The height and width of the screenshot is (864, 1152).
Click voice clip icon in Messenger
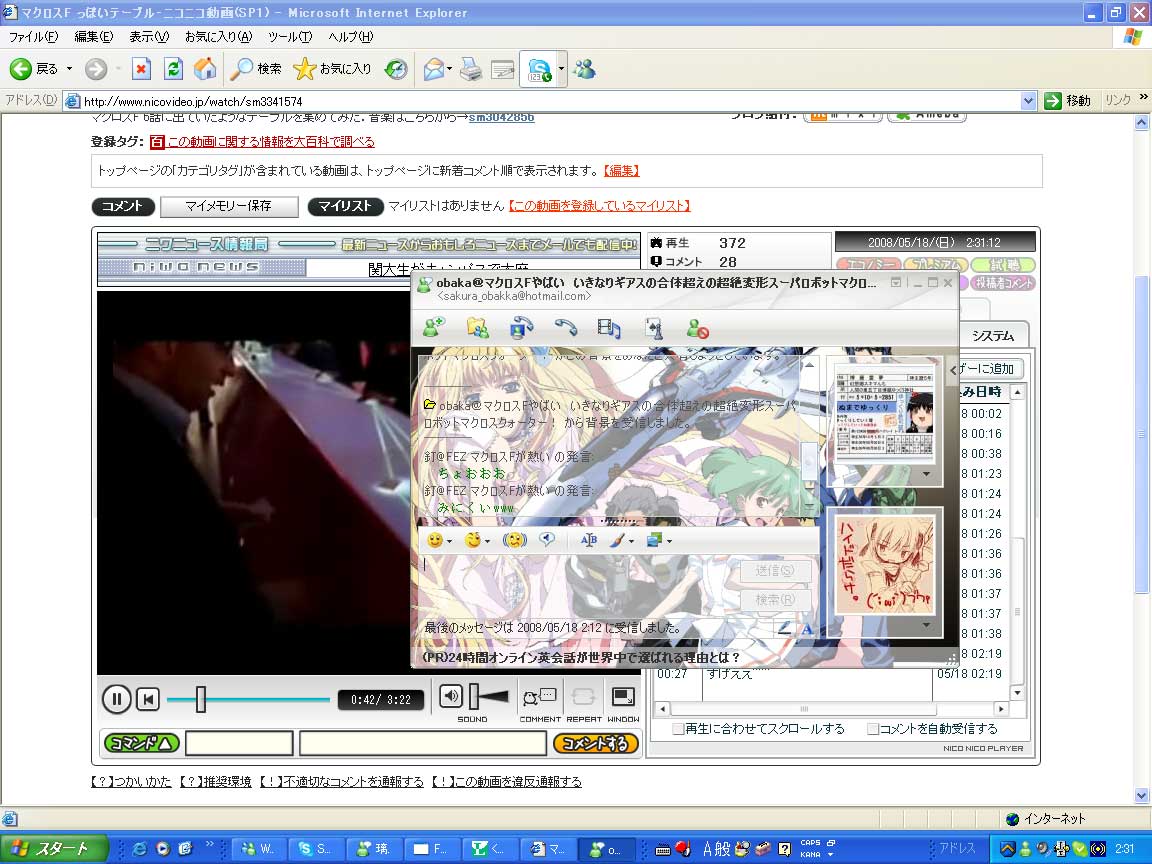click(x=547, y=540)
